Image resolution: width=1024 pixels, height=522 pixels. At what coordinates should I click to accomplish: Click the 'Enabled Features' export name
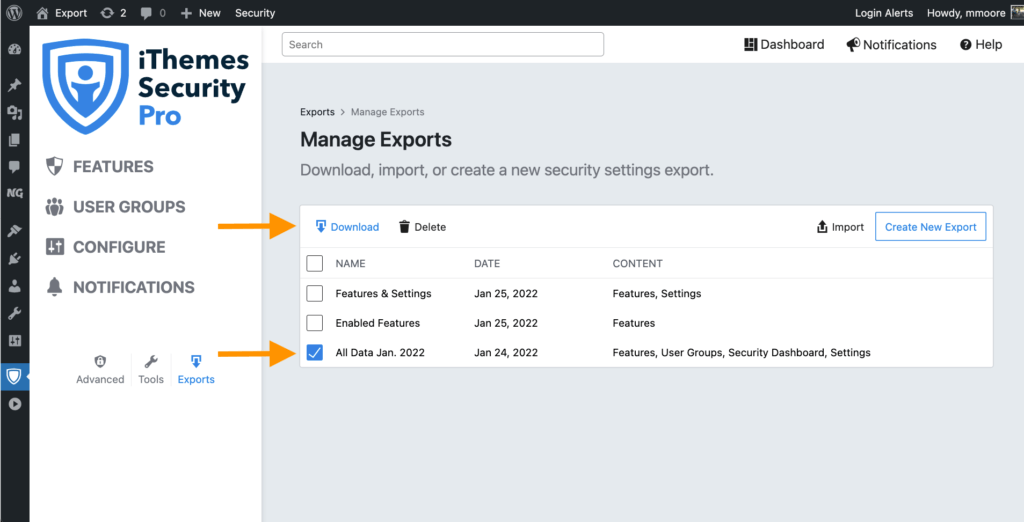click(x=377, y=323)
